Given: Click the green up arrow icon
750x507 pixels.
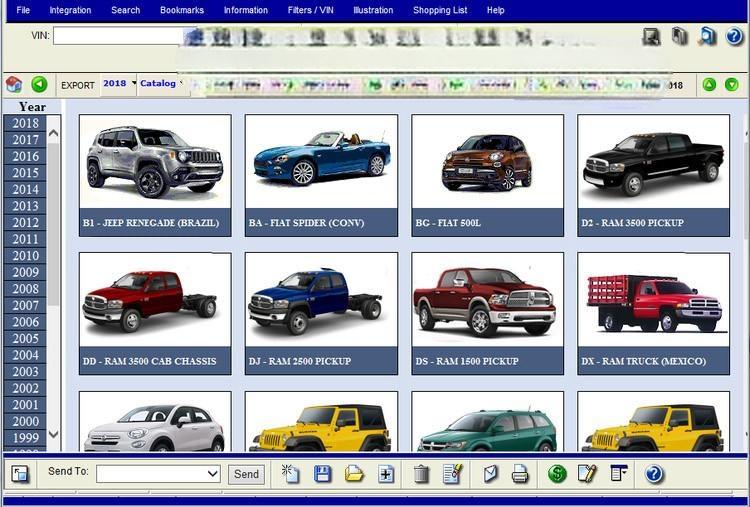Looking at the screenshot, I should [709, 85].
